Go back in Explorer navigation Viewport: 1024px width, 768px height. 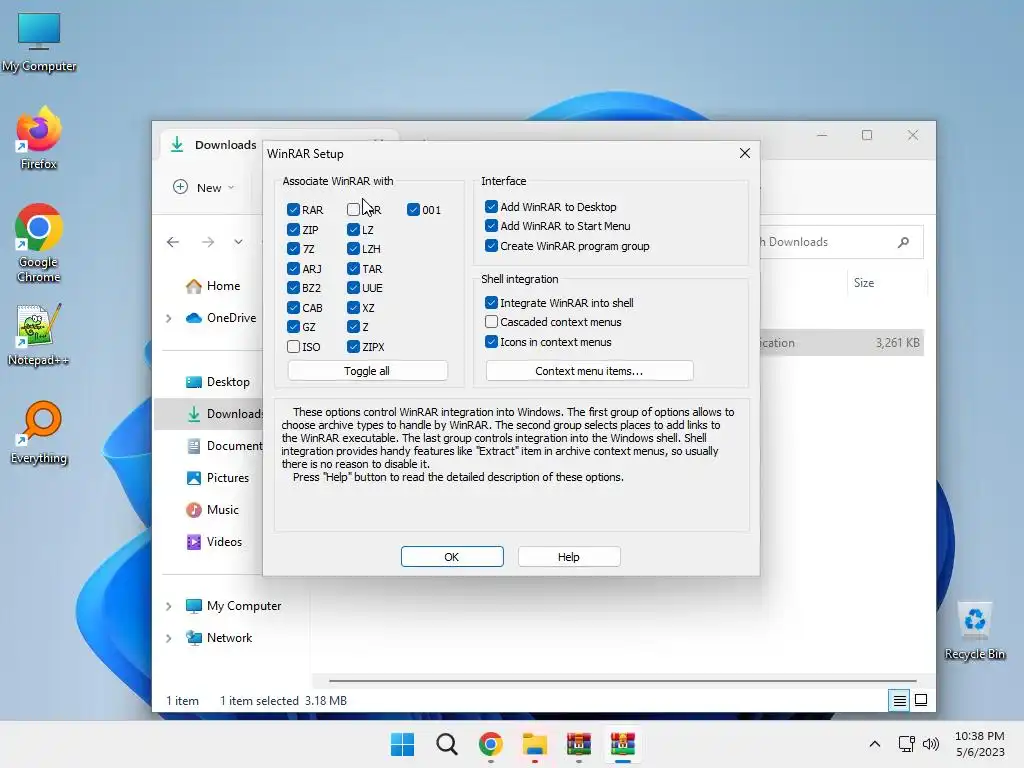173,242
